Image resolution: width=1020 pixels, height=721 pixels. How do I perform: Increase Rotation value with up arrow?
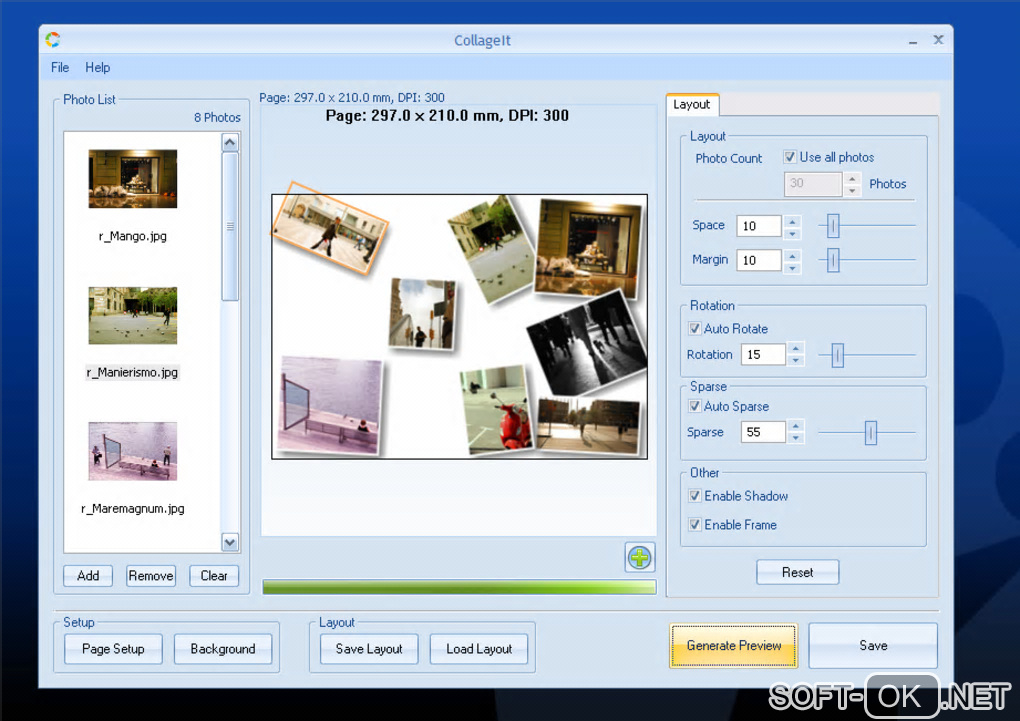point(796,349)
